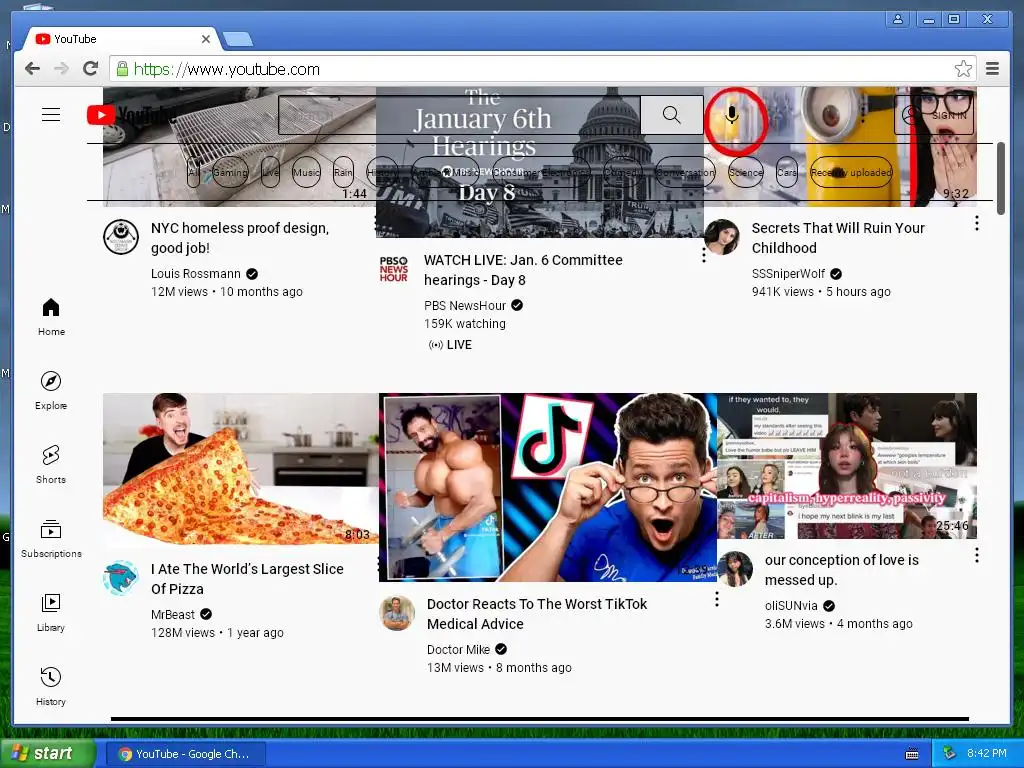Open Explore from the sidebar
Image resolution: width=1024 pixels, height=768 pixels.
(x=51, y=391)
